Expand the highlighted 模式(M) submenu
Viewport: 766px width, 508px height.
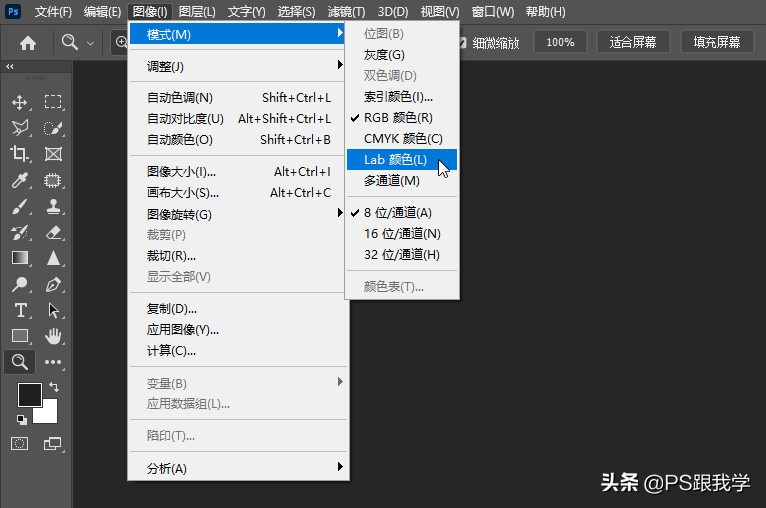(x=237, y=34)
